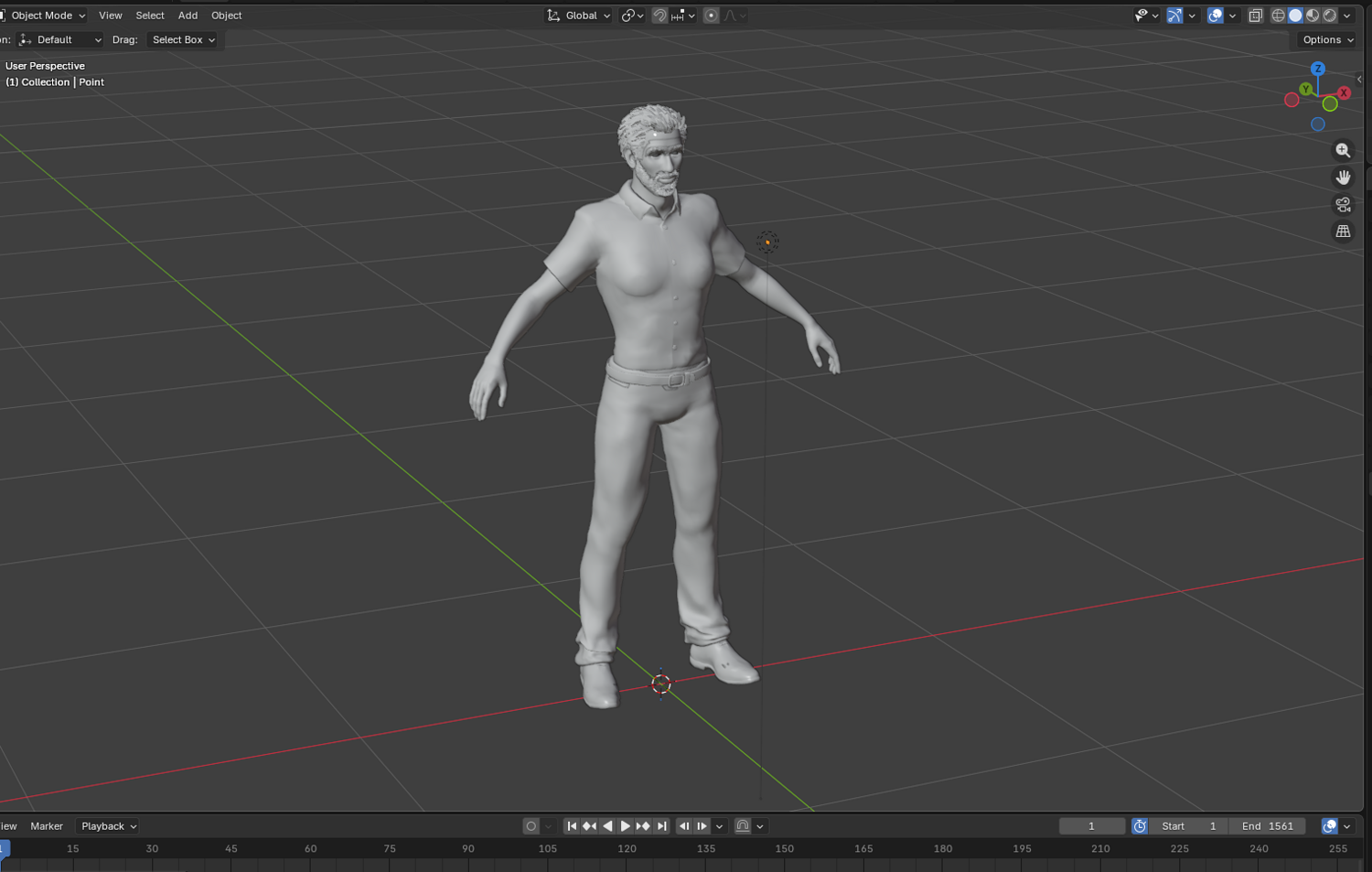Expand the Select Box drag dropdown
The height and width of the screenshot is (872, 1372).
click(183, 40)
